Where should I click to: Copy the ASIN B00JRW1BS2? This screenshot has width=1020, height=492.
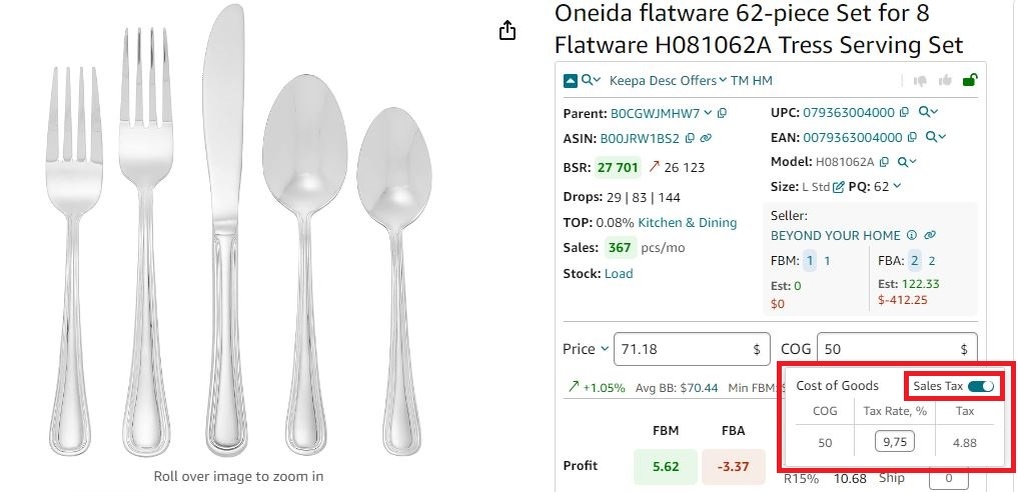click(x=690, y=138)
